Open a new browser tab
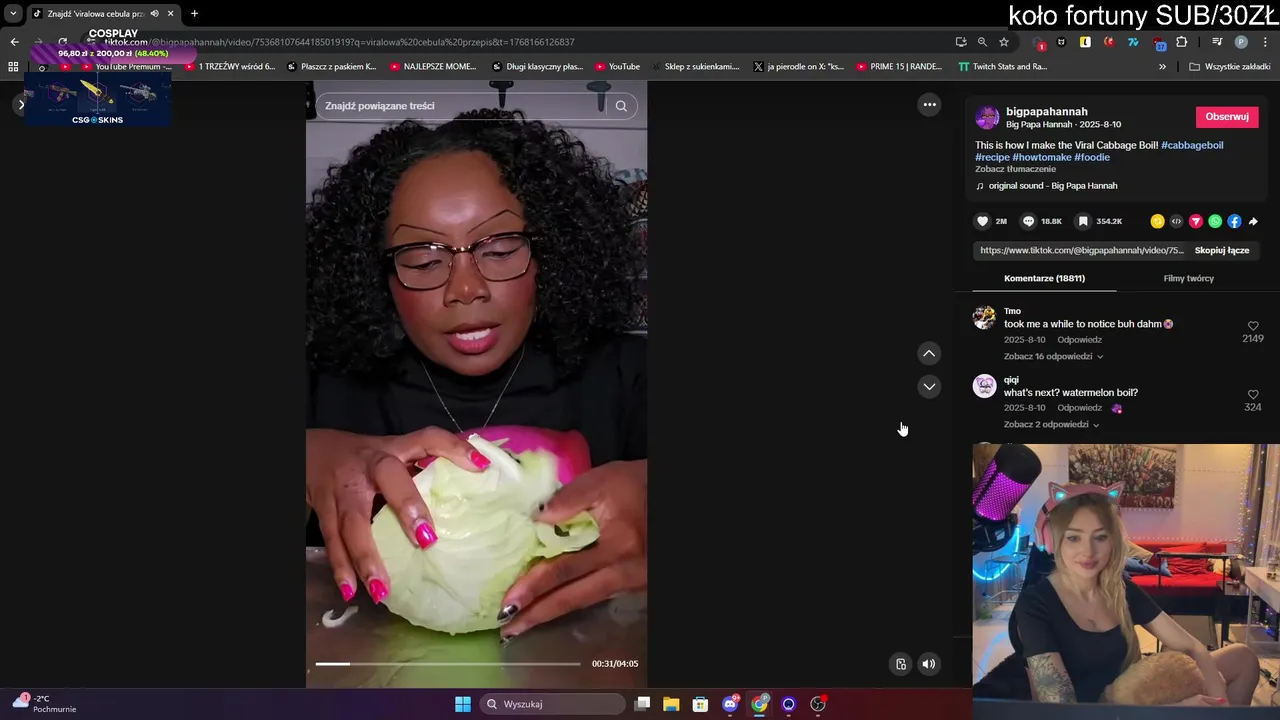 (194, 14)
